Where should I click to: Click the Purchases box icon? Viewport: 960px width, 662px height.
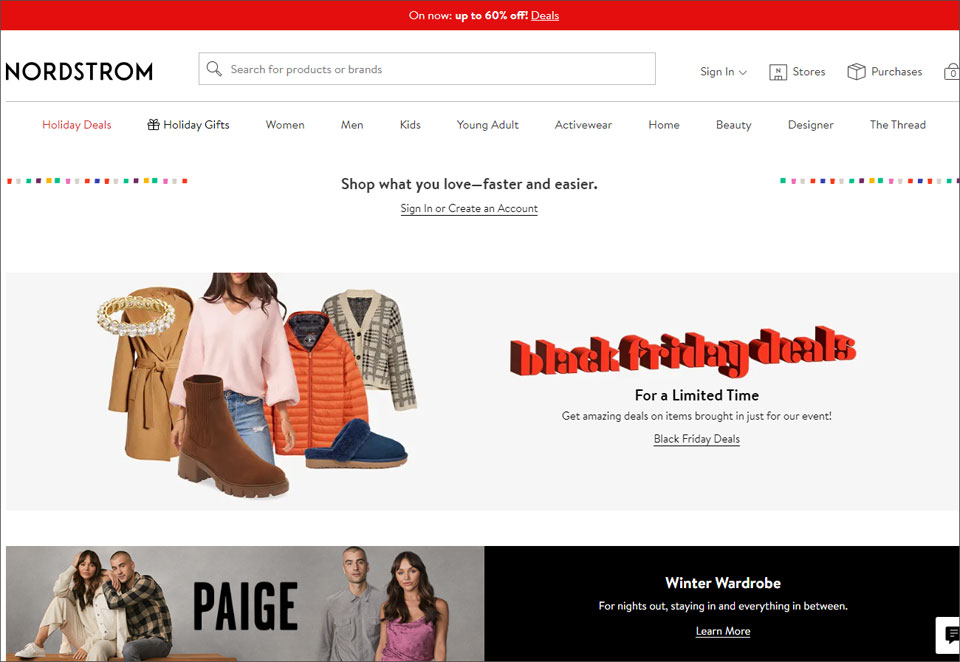click(x=856, y=72)
